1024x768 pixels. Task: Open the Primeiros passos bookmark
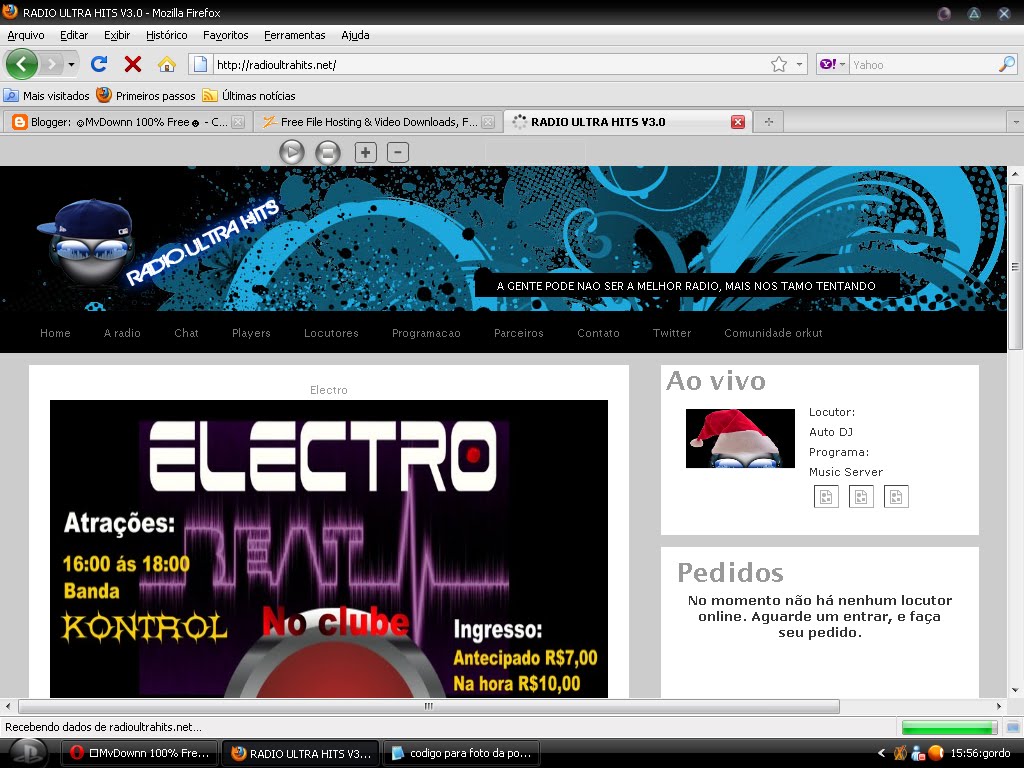click(146, 95)
